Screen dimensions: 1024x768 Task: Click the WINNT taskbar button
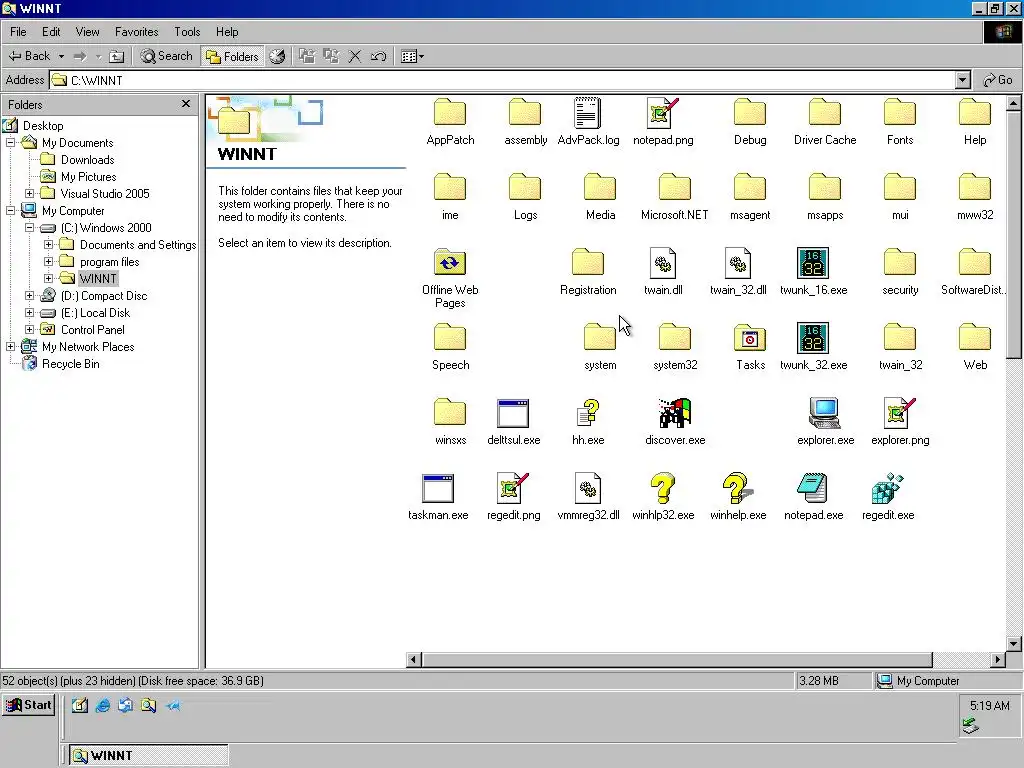coord(149,755)
